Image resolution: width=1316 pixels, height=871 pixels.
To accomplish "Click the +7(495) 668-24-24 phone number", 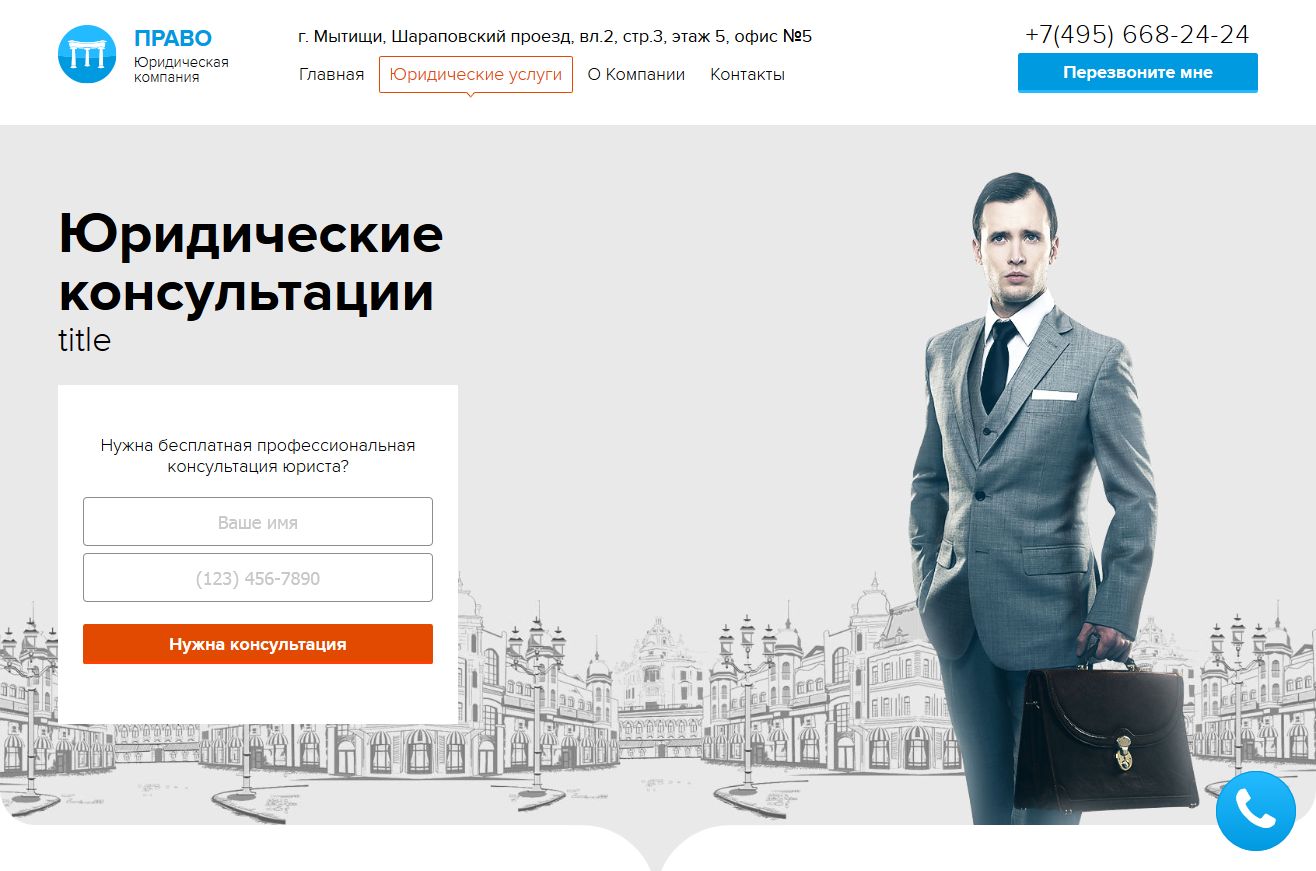I will pos(1137,35).
